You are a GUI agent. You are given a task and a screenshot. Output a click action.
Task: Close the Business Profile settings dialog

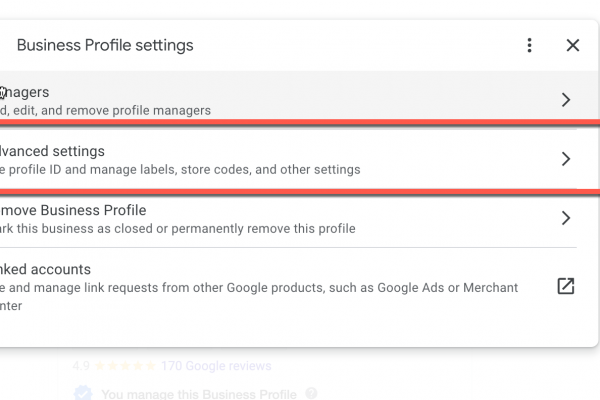coord(573,45)
